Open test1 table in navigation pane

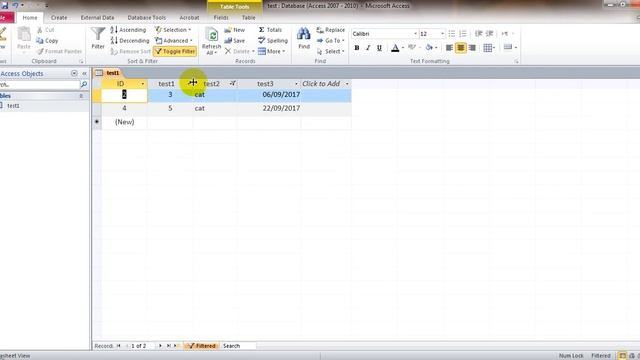point(13,106)
